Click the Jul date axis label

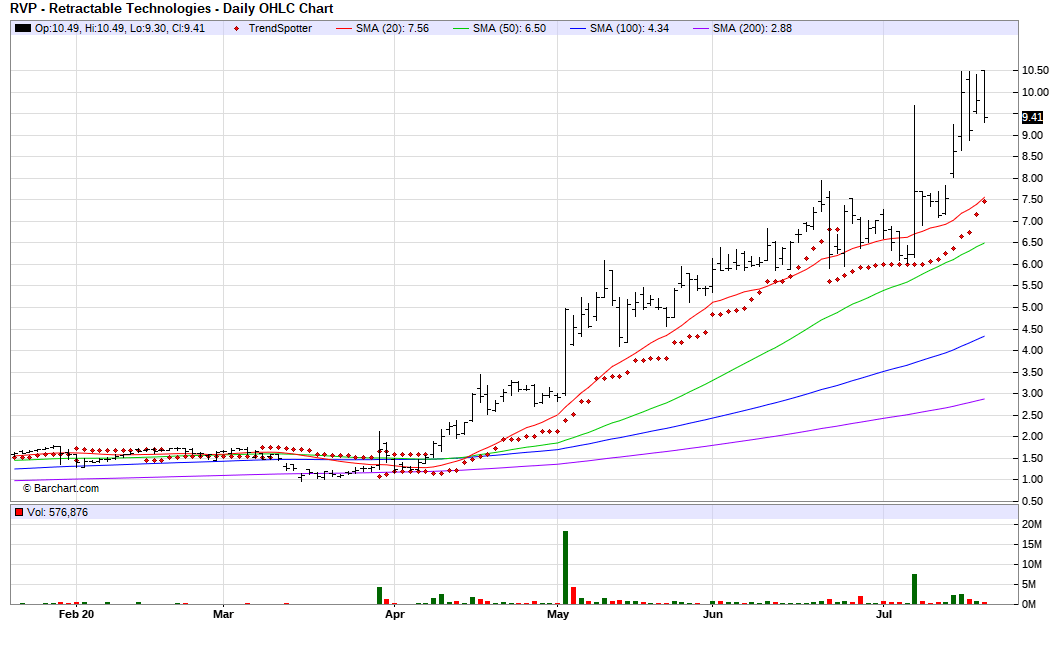click(x=884, y=614)
